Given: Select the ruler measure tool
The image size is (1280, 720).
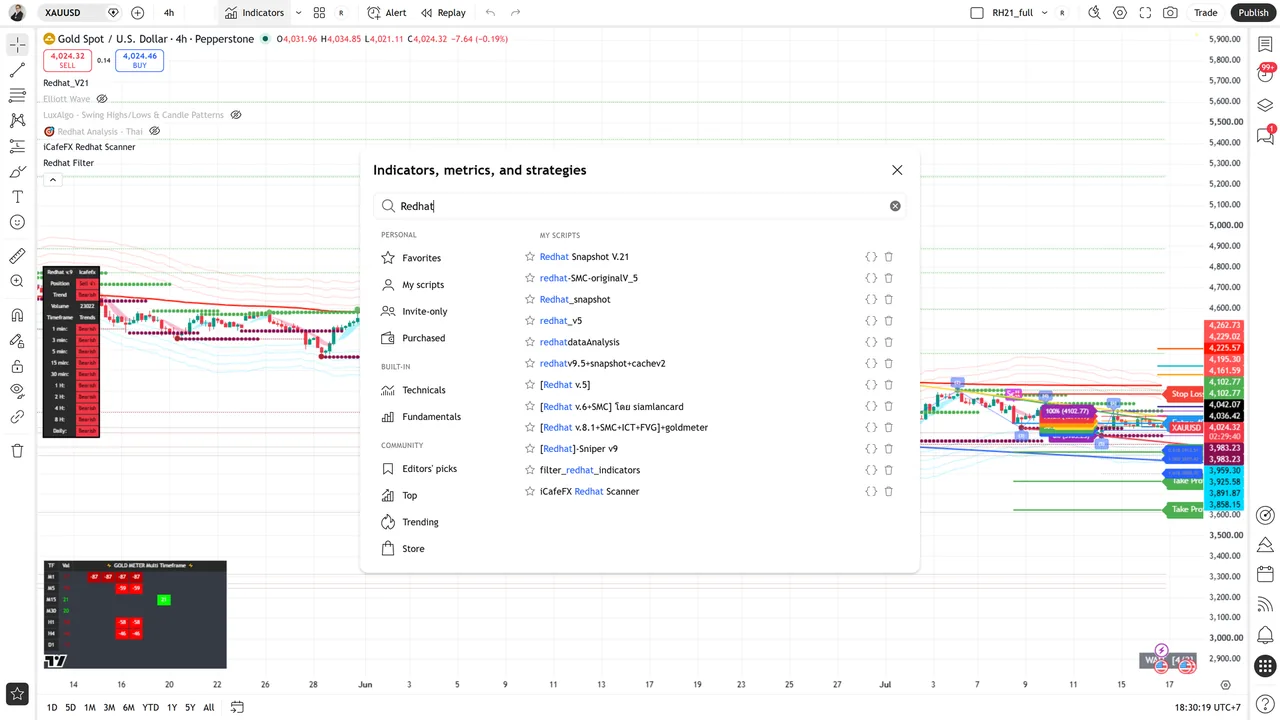Looking at the screenshot, I should click(17, 256).
